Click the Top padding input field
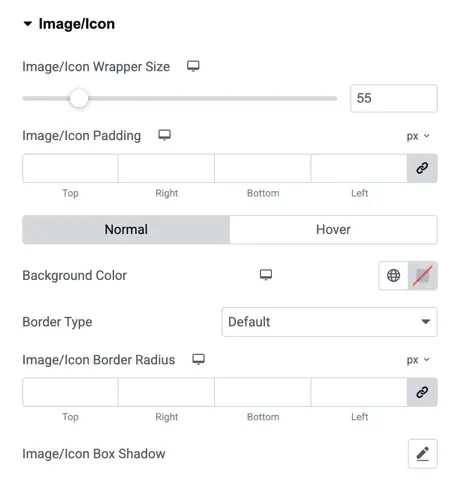This screenshot has height=482, width=459. tap(70, 168)
